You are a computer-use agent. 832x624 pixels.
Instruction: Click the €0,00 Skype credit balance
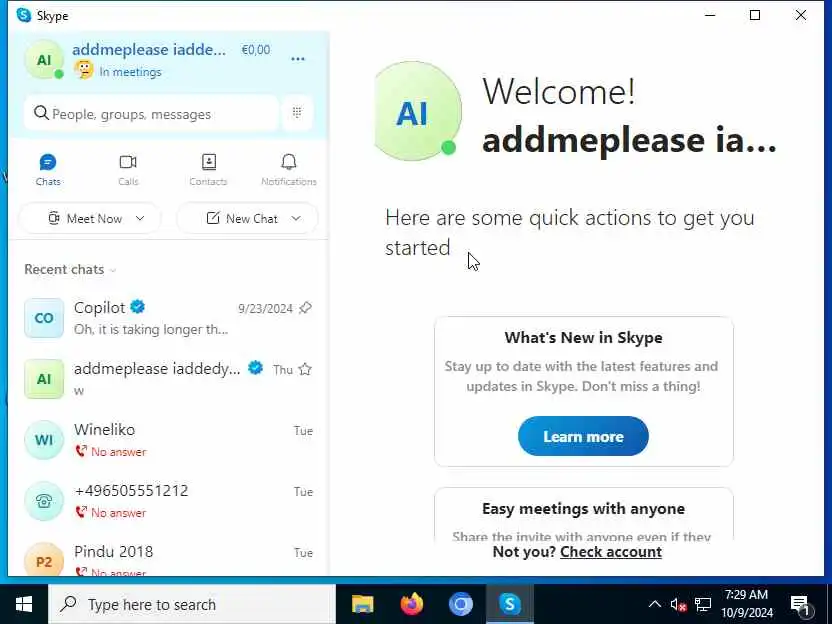tap(256, 50)
